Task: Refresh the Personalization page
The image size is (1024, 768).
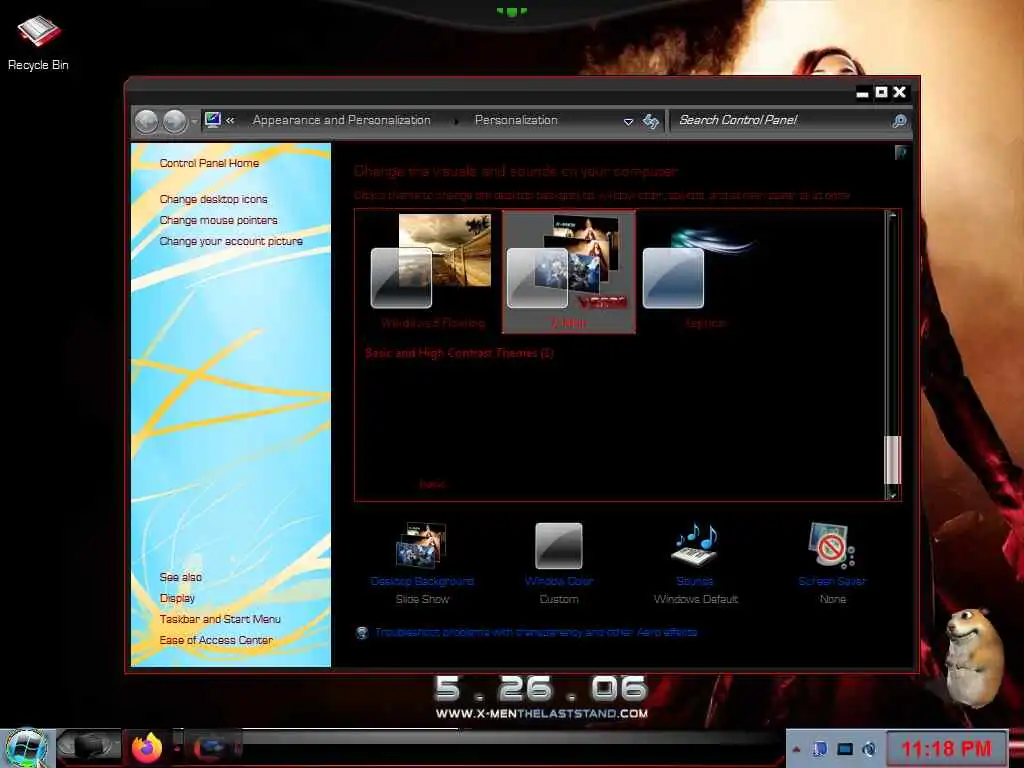Action: click(650, 121)
